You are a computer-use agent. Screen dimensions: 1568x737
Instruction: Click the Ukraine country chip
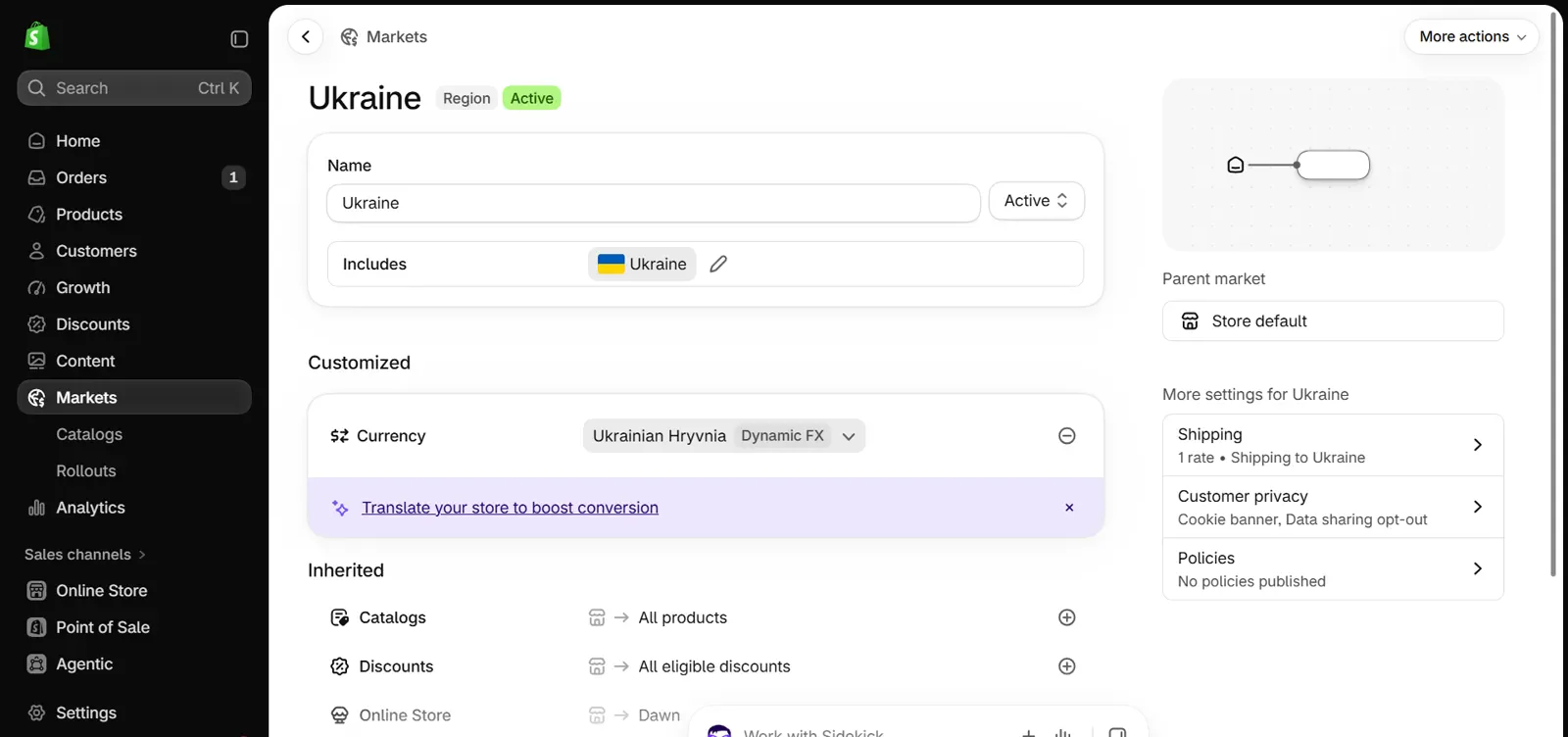642,264
